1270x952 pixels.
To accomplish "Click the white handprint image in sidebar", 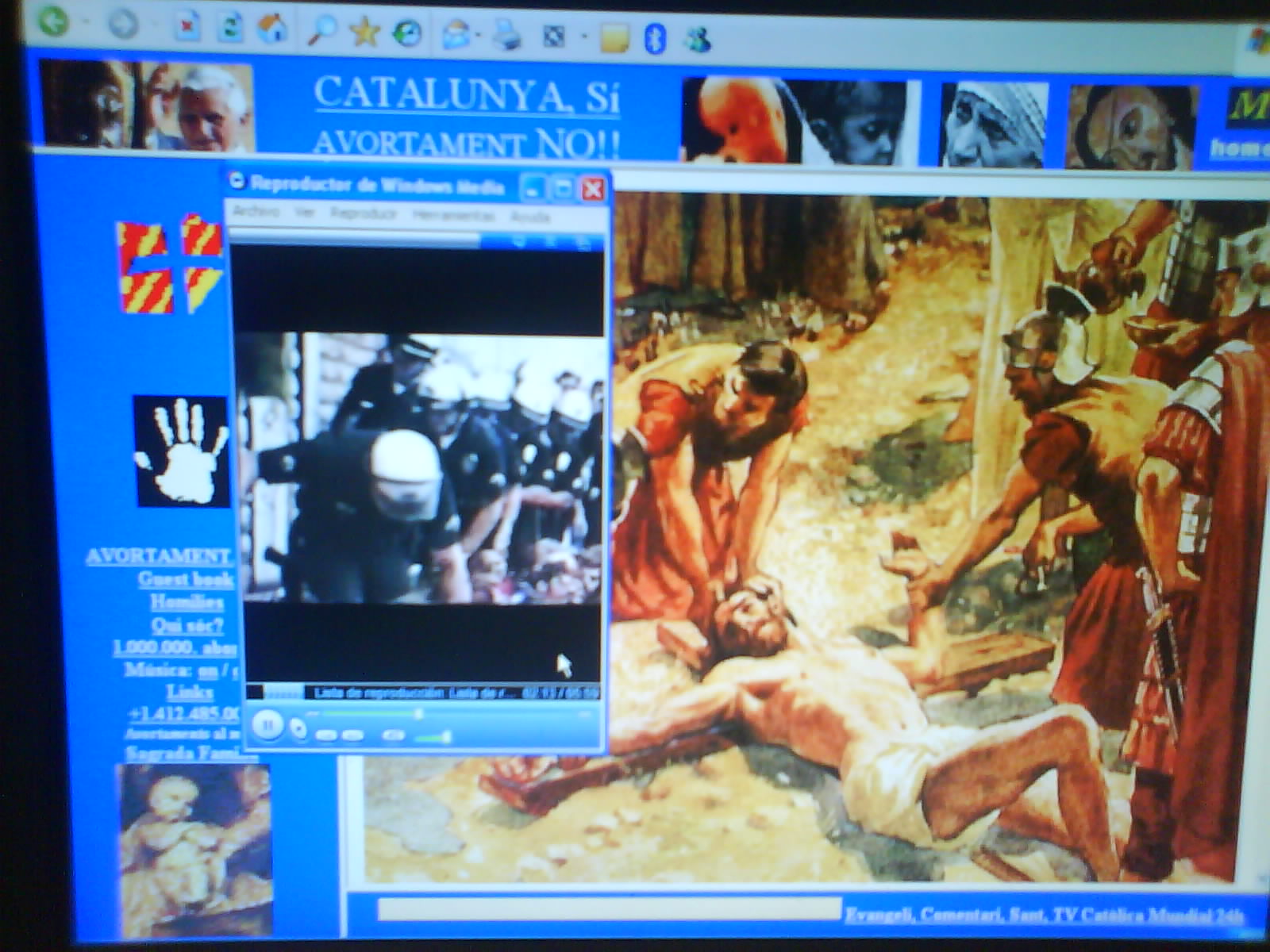I will pos(181,451).
